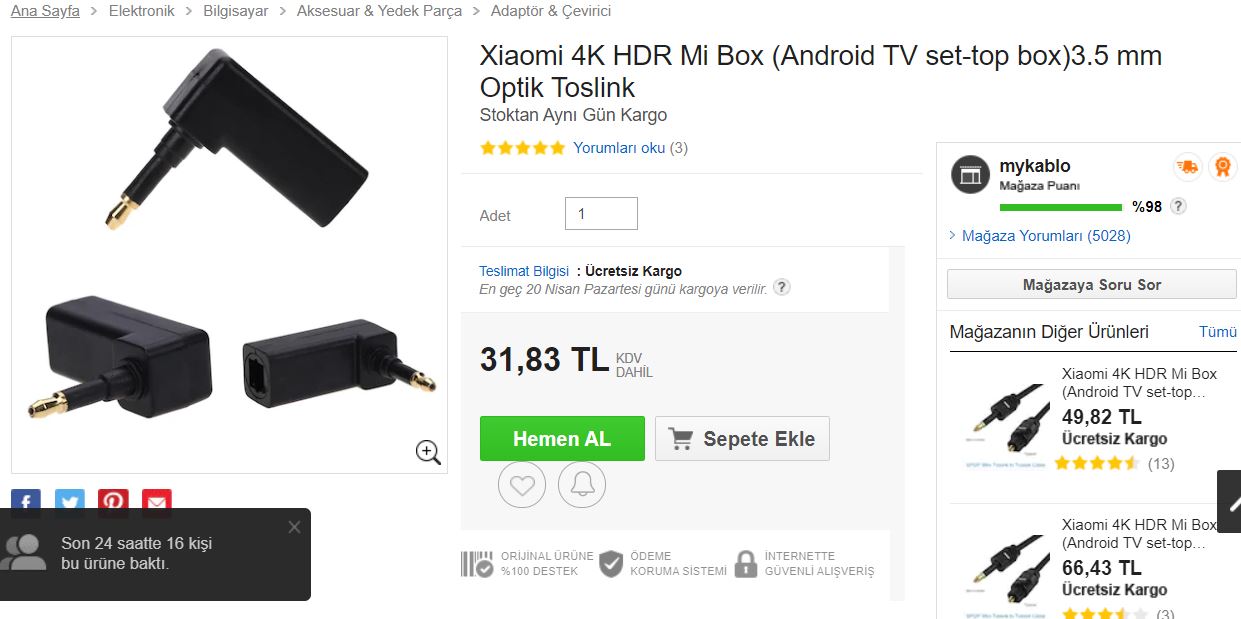Open the mykablo store avatar icon
The width and height of the screenshot is (1241, 619).
pyautogui.click(x=969, y=174)
